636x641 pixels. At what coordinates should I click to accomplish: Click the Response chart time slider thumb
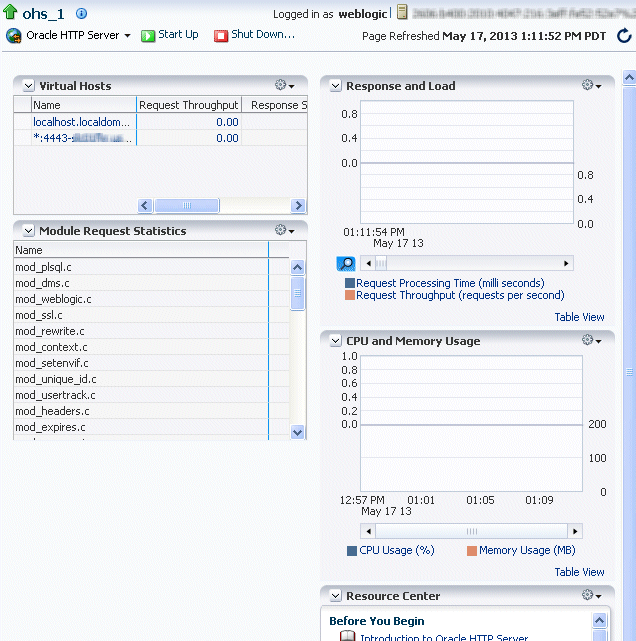381,263
